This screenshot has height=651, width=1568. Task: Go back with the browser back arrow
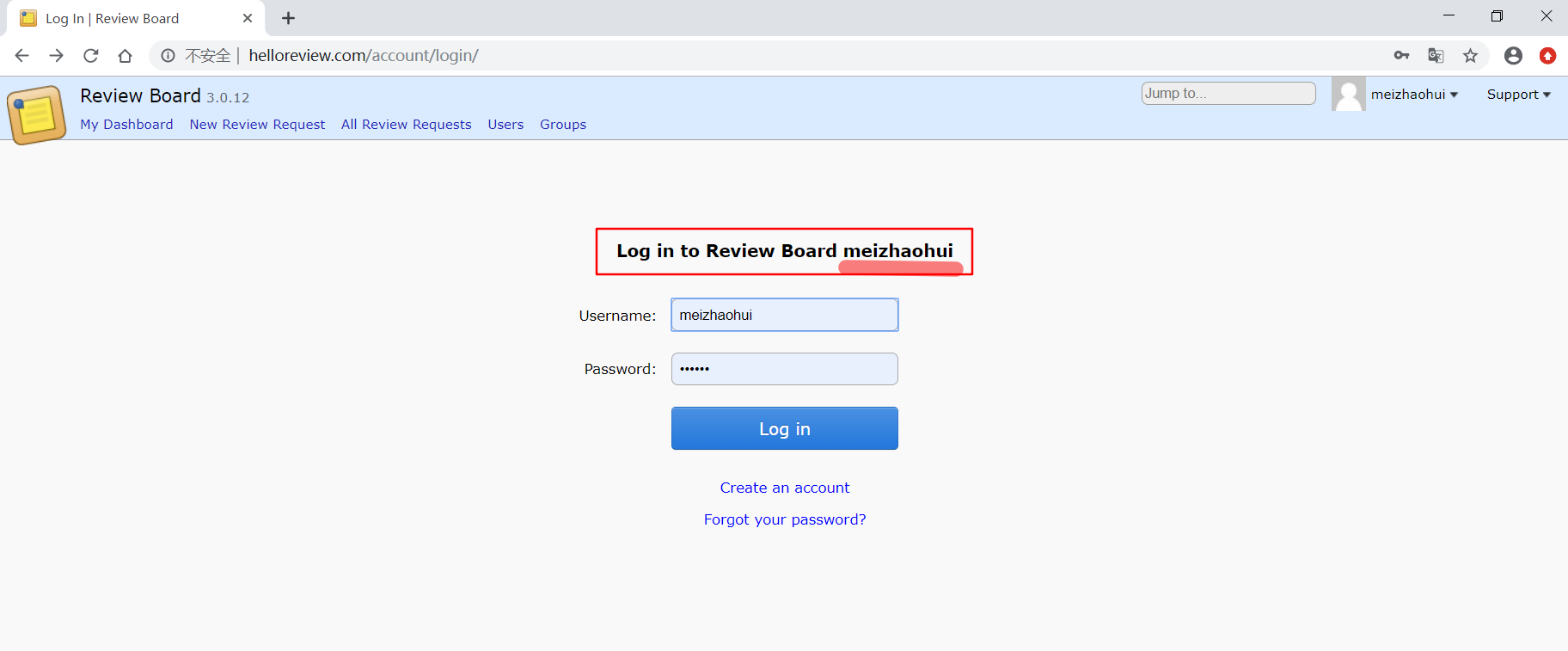coord(22,56)
